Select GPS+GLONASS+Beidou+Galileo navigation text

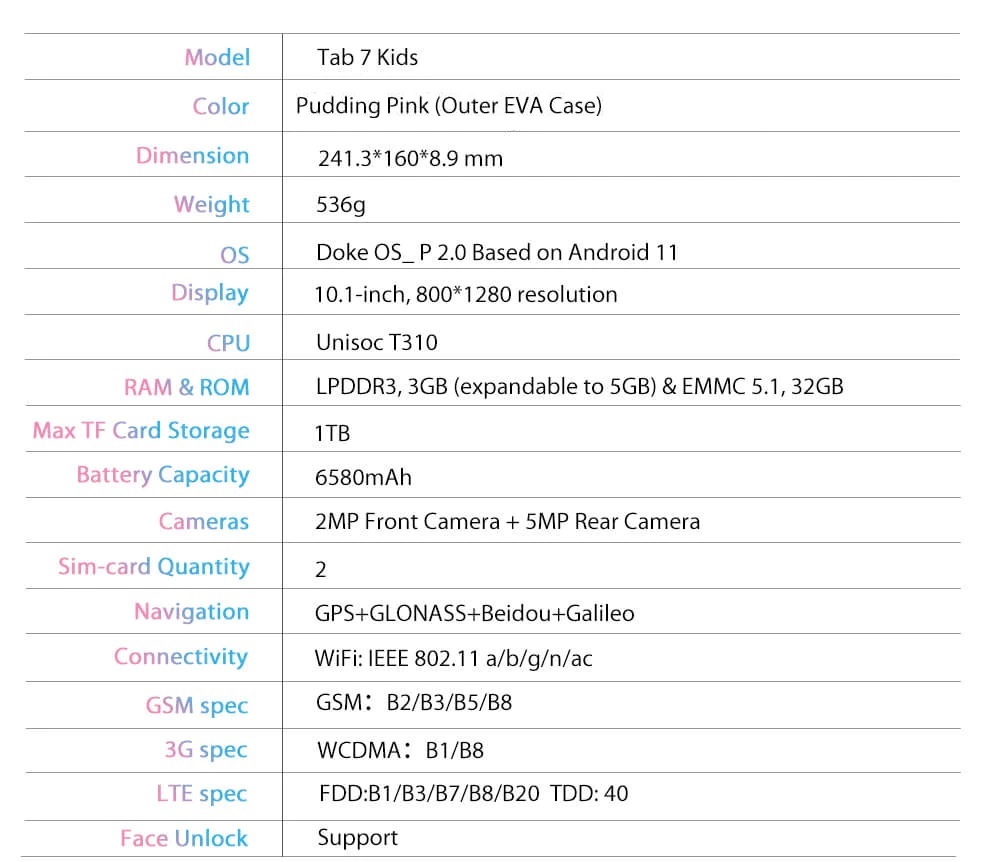click(x=475, y=613)
